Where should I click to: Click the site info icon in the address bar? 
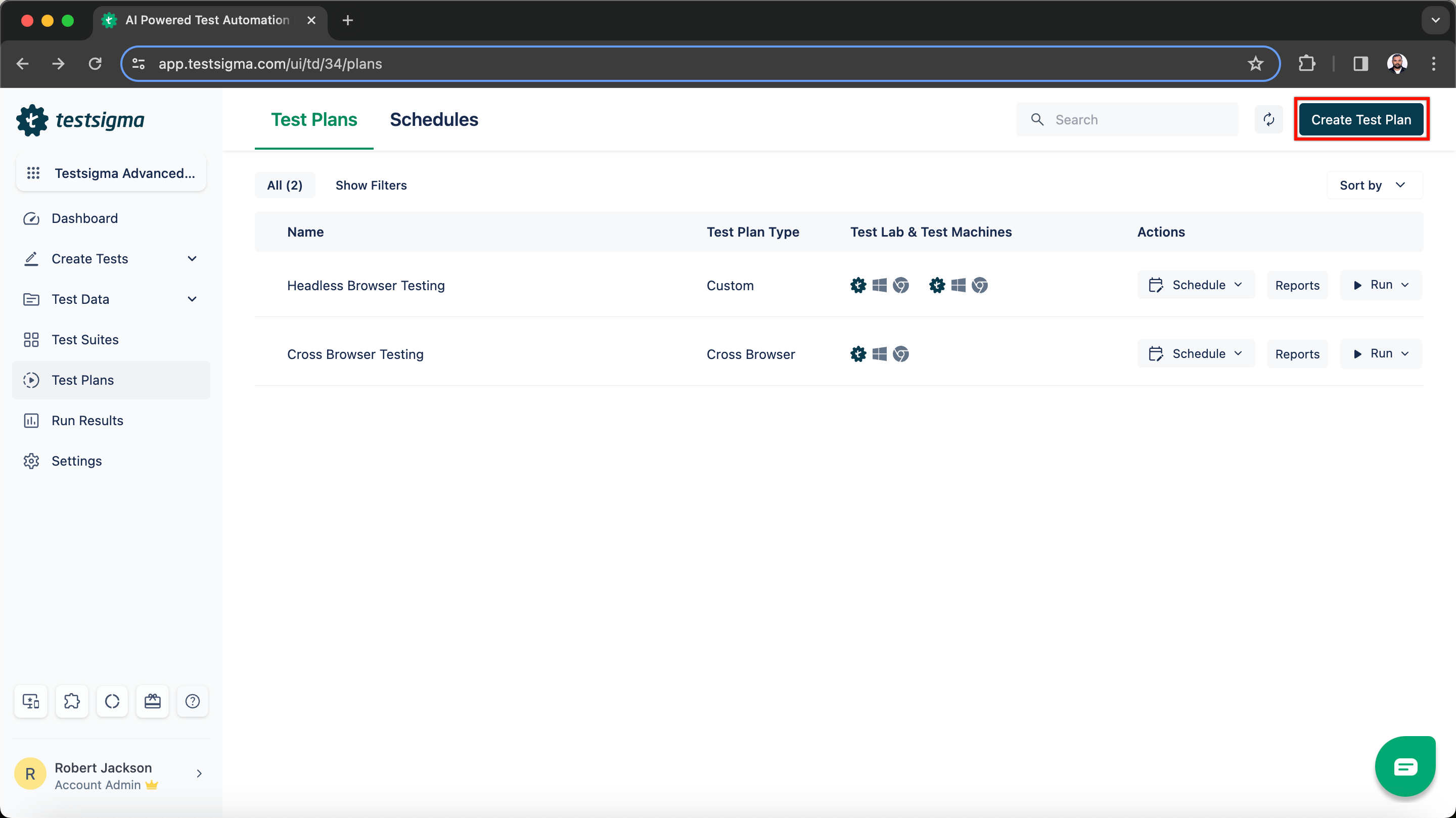pos(139,63)
